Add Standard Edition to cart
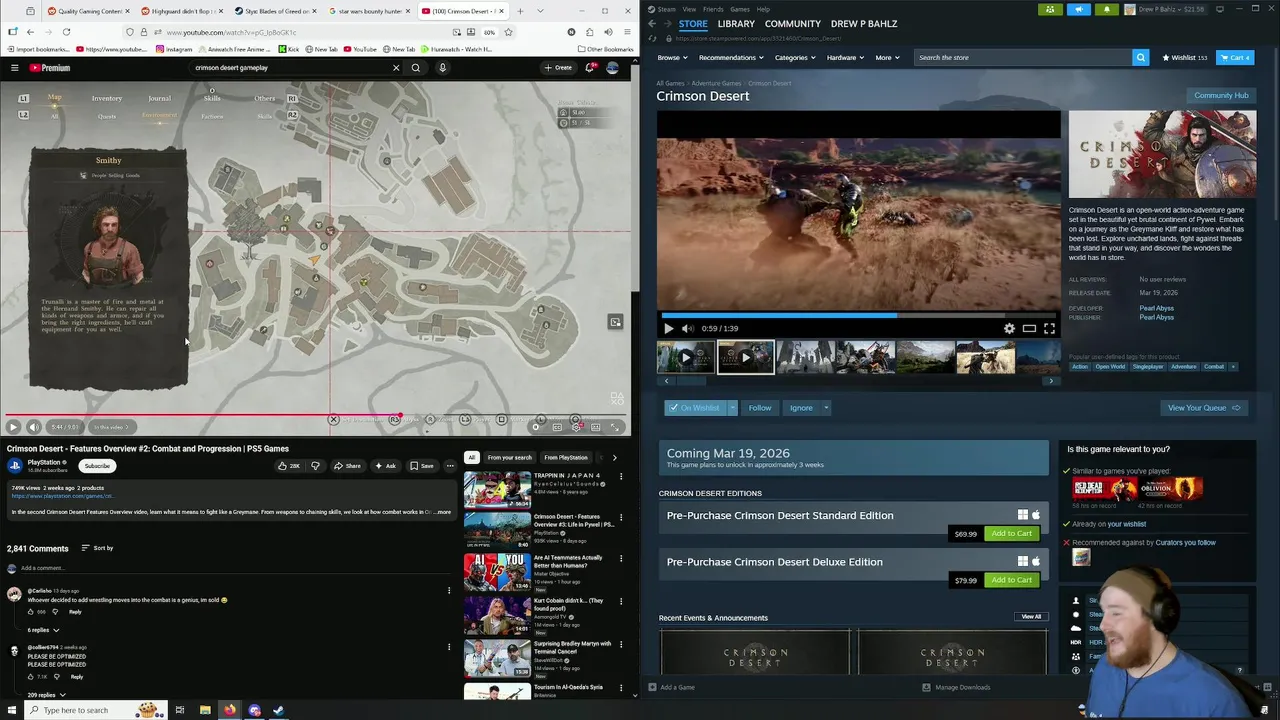This screenshot has width=1280, height=720. [x=1011, y=534]
